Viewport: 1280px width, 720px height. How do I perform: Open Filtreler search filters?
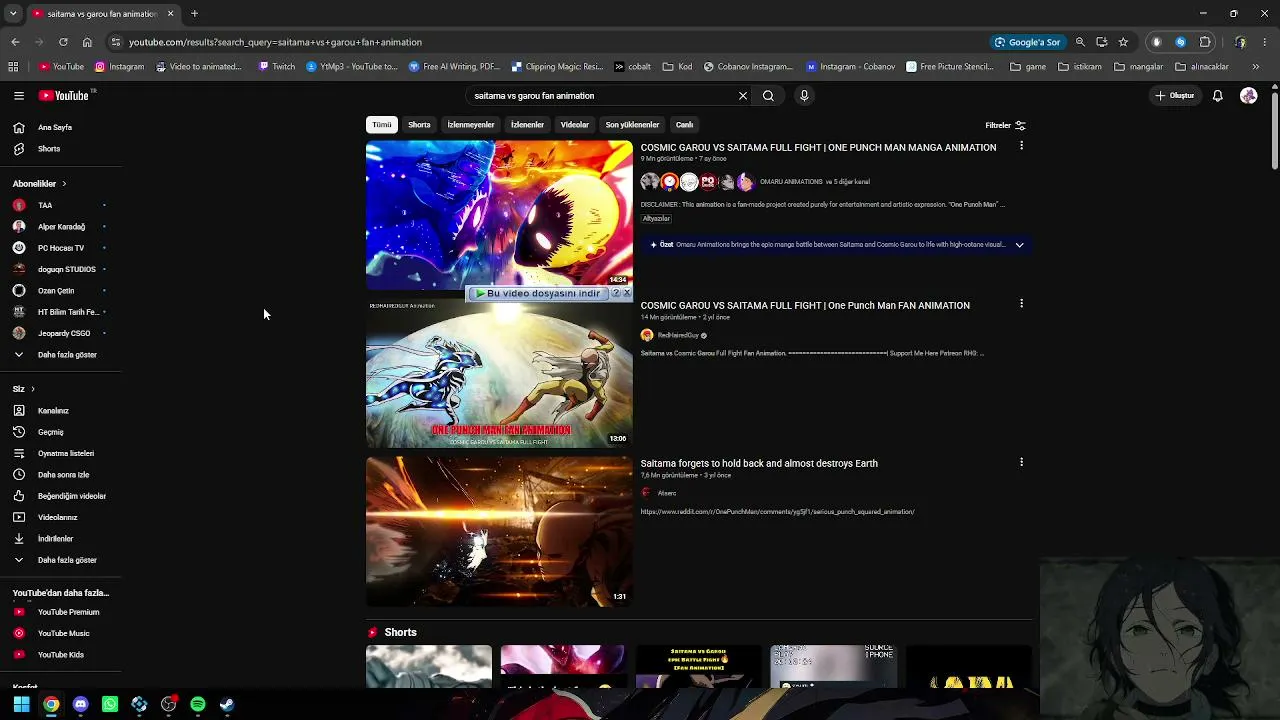[1005, 125]
